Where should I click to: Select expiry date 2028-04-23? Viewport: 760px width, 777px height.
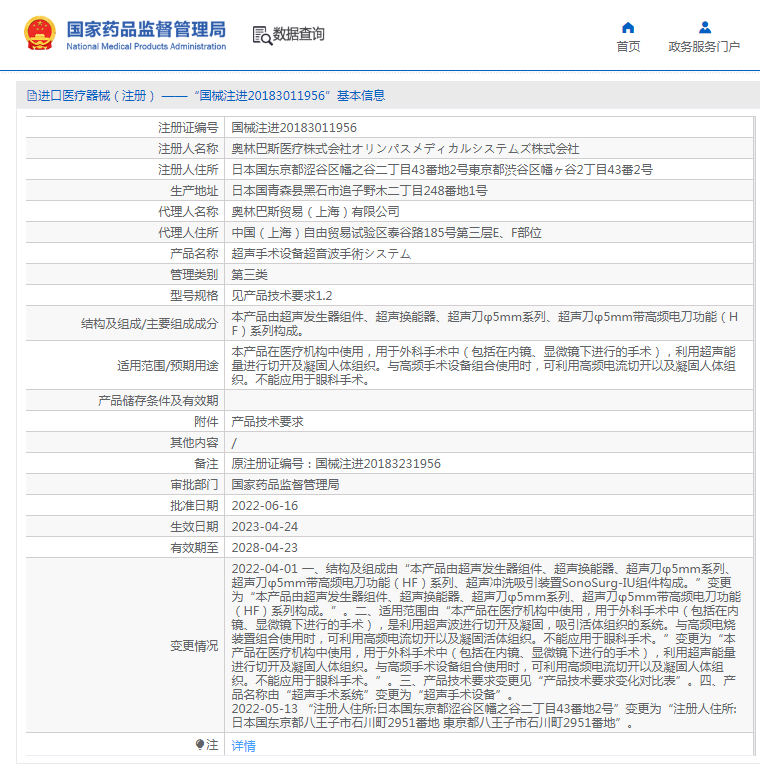pyautogui.click(x=265, y=548)
